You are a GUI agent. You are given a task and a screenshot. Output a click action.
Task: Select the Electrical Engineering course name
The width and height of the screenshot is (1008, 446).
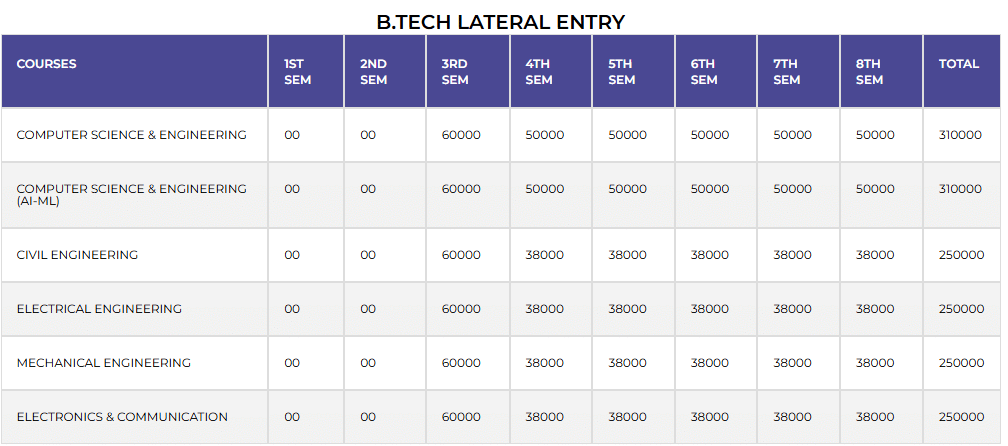[x=99, y=309]
